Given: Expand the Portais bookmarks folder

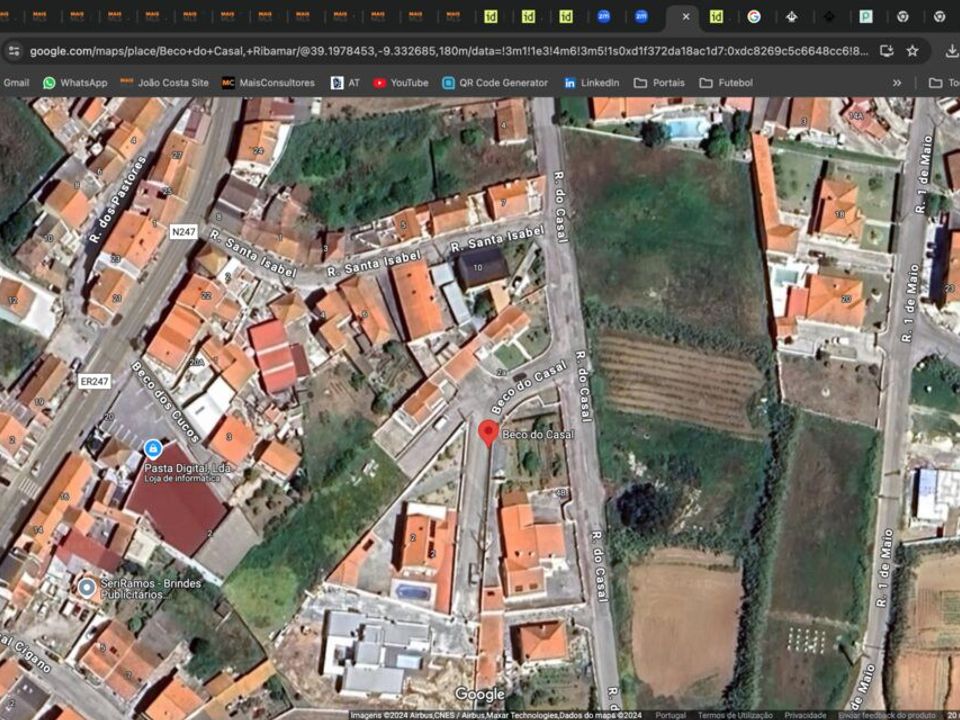Looking at the screenshot, I should coord(659,83).
